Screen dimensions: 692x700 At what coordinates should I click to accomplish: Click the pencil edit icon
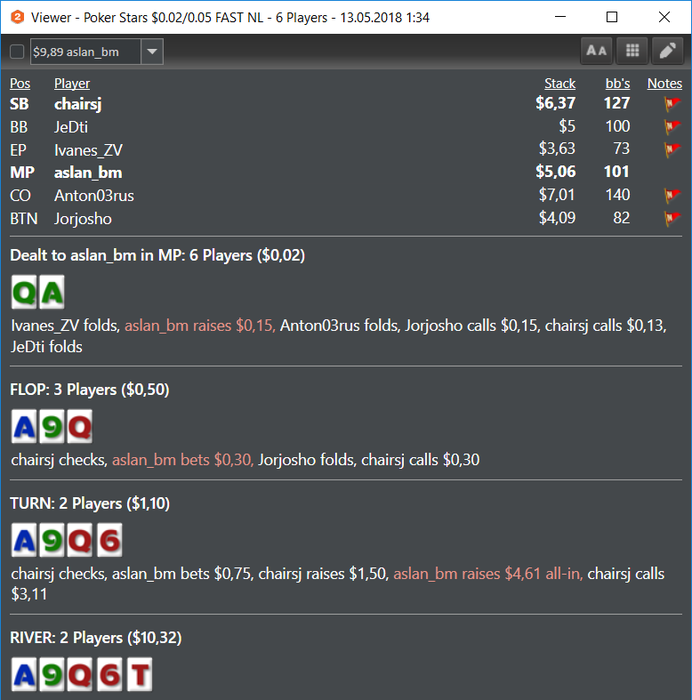click(x=667, y=51)
